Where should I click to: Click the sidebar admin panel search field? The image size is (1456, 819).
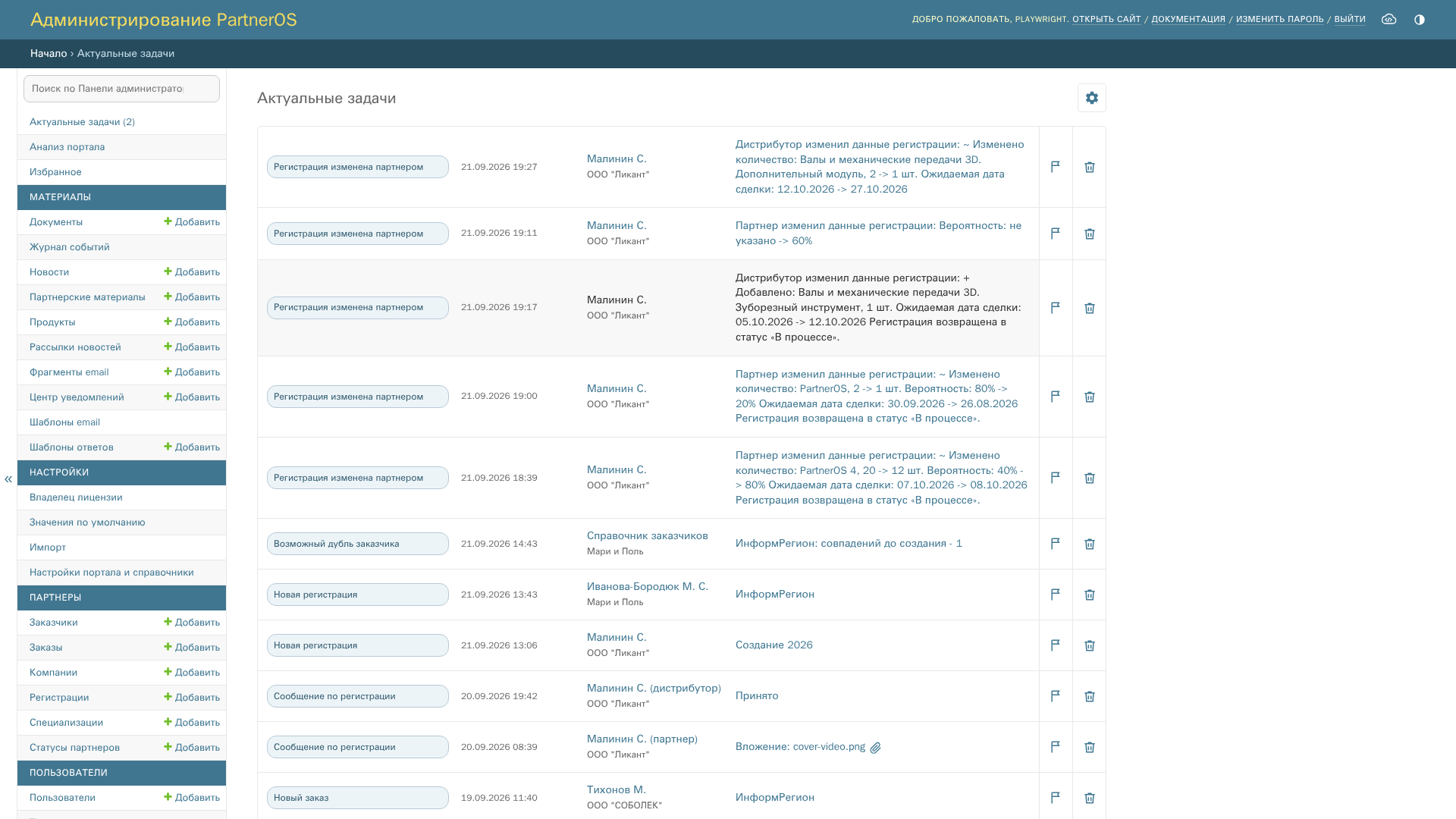(121, 89)
